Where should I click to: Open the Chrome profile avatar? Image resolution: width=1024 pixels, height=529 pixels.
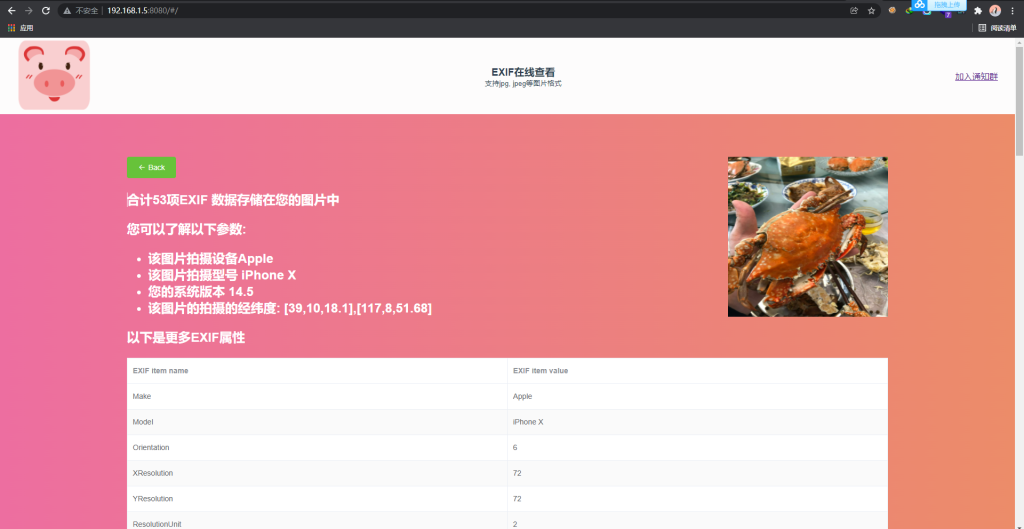click(995, 10)
